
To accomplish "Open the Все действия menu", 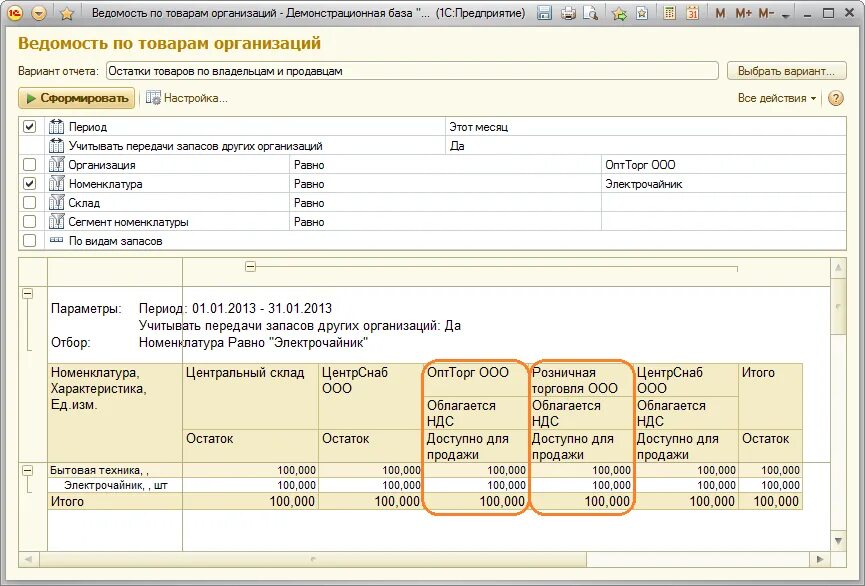I will 776,98.
